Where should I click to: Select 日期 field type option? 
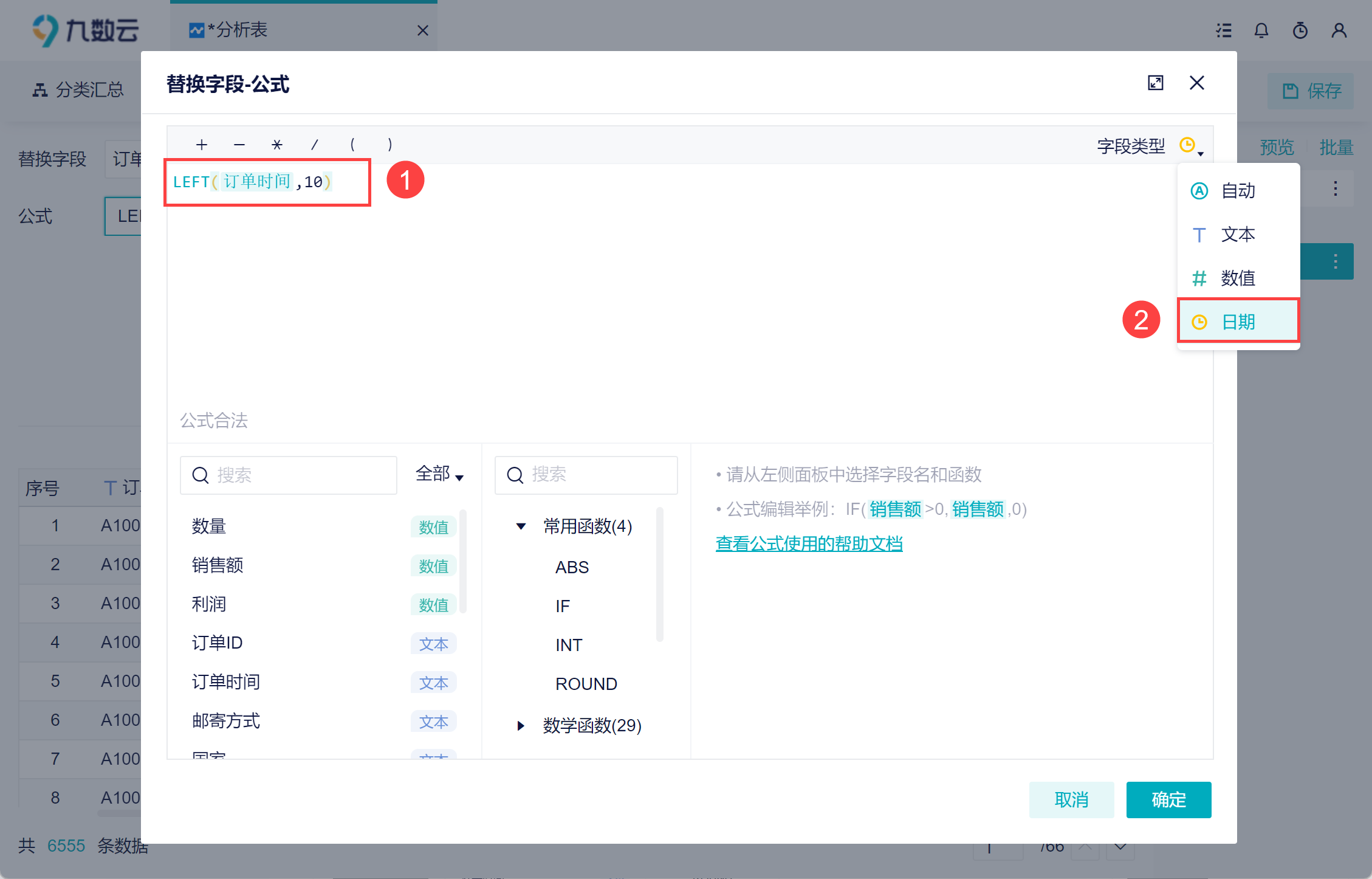(1238, 322)
